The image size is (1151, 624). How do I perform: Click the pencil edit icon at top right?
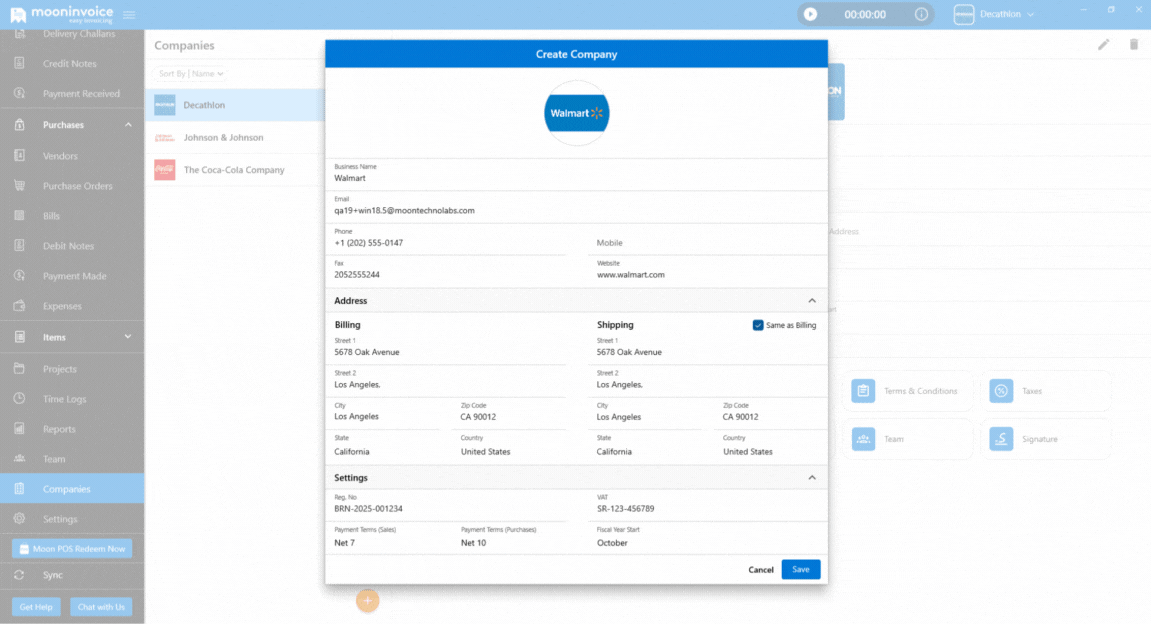click(x=1103, y=45)
